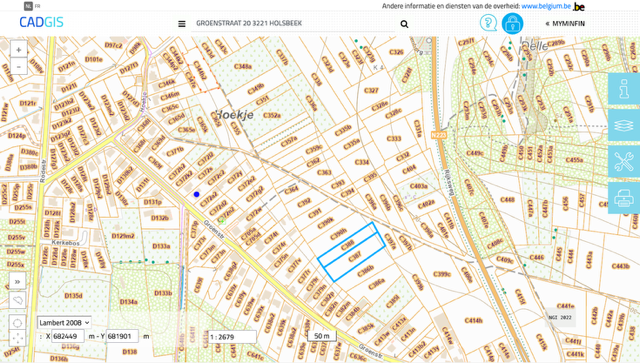The image size is (640, 363).
Task: Click the crosshair locate icon
Action: click(18, 323)
